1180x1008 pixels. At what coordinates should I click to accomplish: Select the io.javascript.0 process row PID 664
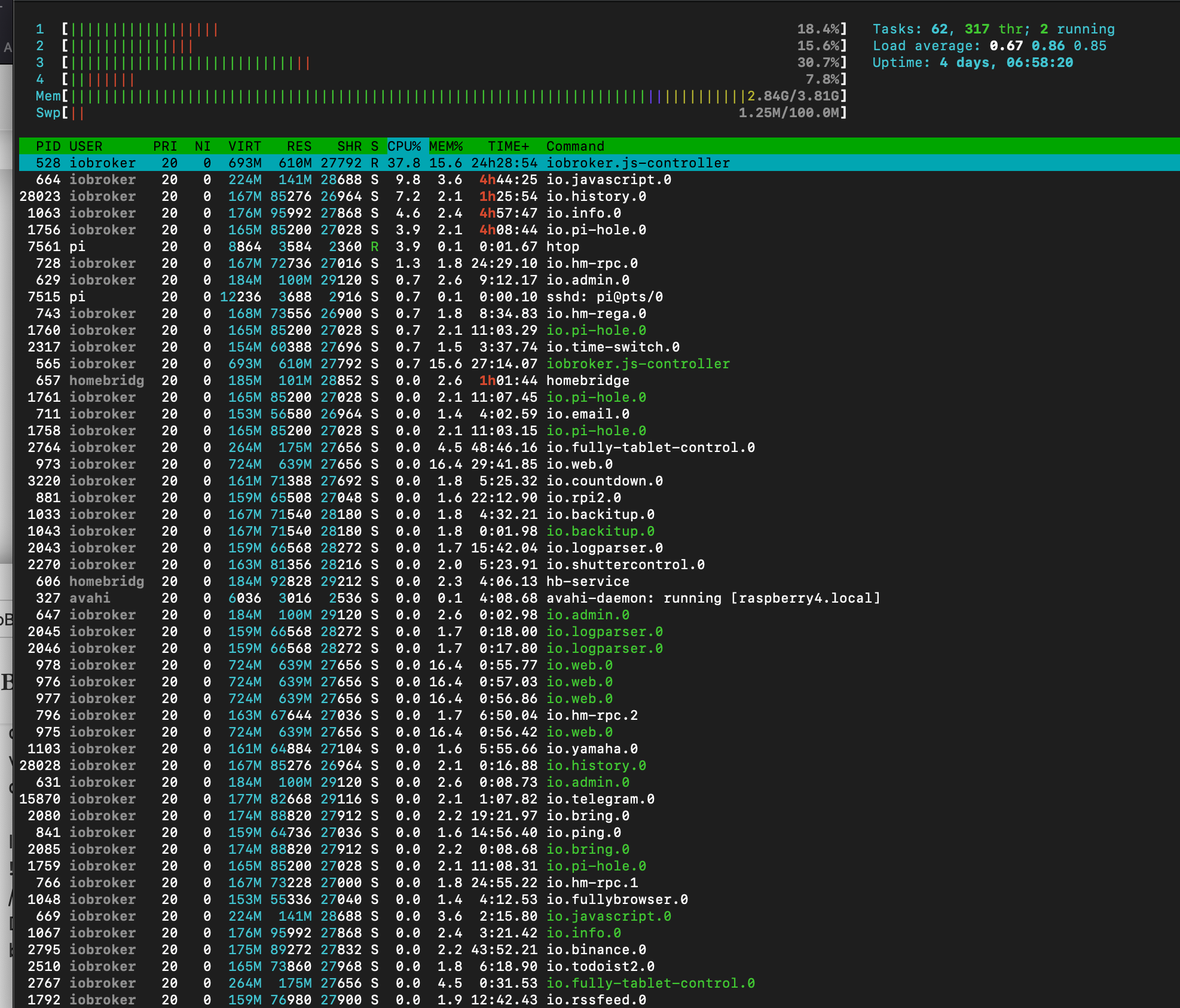(609, 180)
